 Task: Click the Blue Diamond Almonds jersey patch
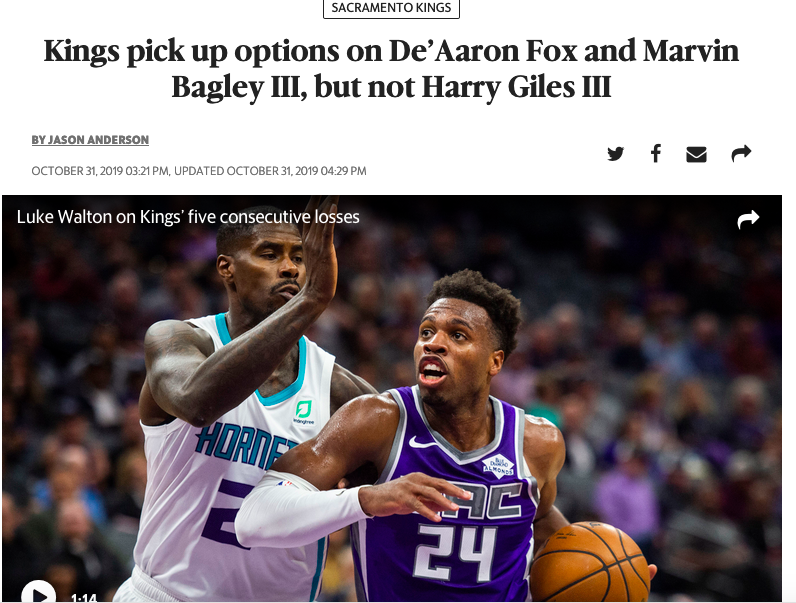pyautogui.click(x=498, y=465)
